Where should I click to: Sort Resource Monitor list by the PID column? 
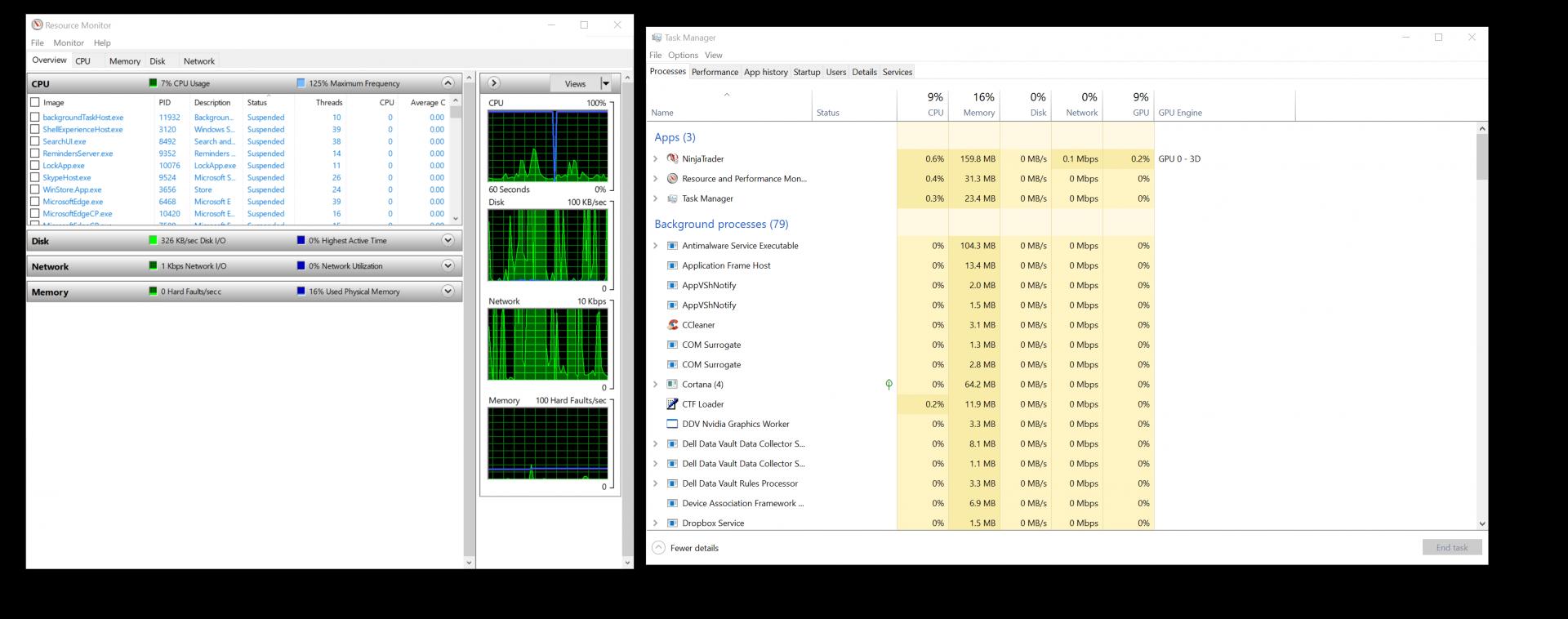(165, 102)
